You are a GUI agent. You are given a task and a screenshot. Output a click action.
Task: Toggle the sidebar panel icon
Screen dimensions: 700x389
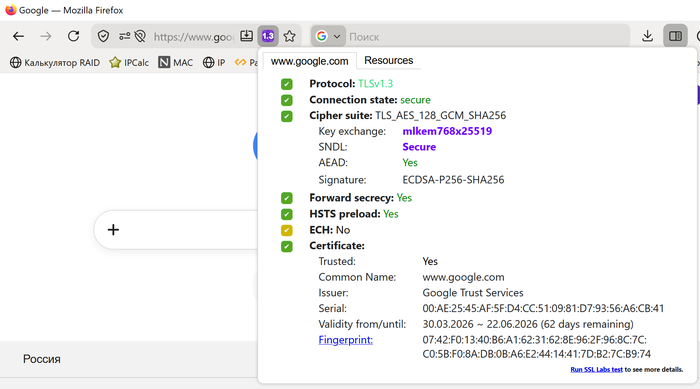675,36
